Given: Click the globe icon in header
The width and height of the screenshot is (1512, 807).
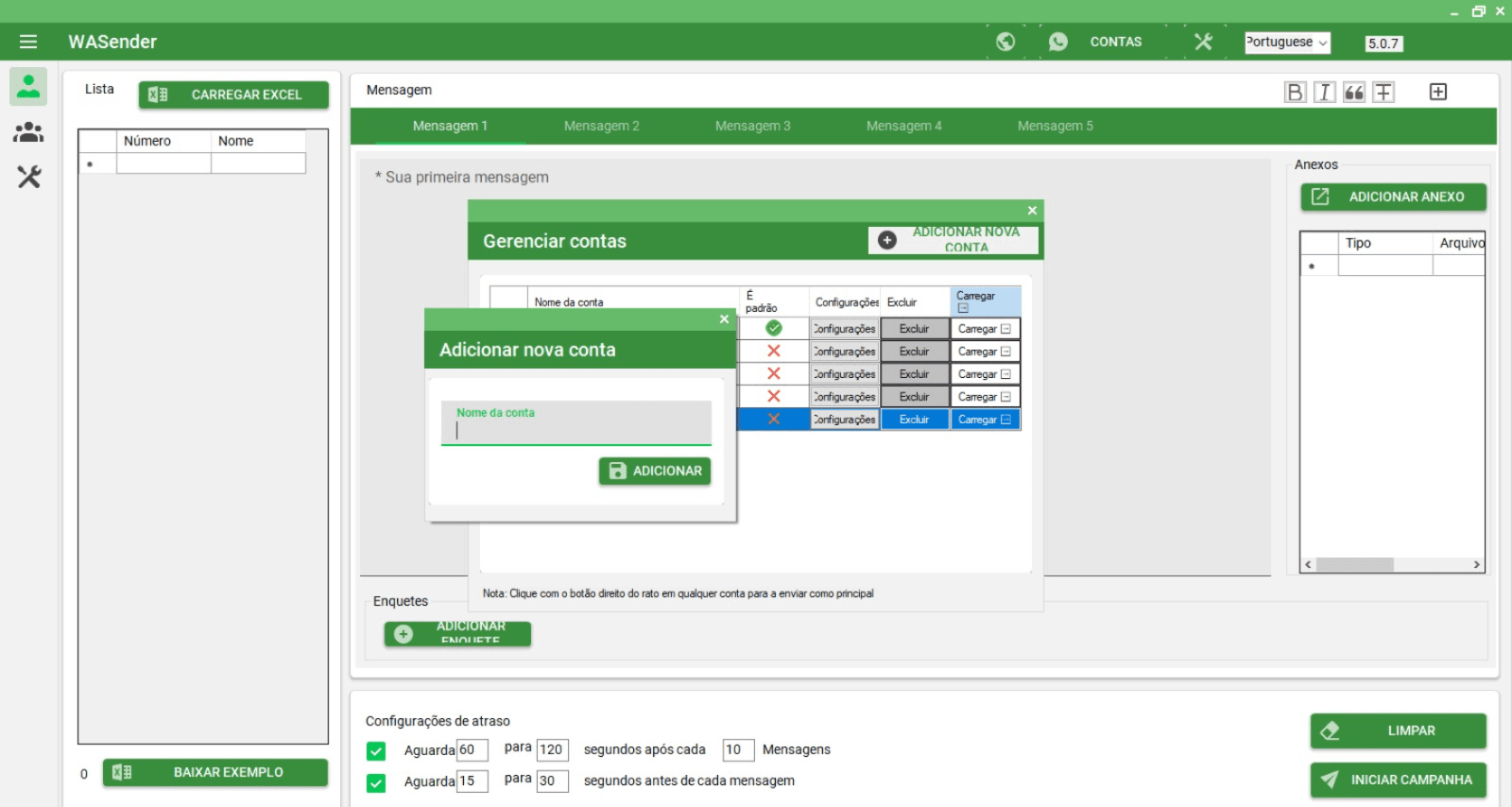Looking at the screenshot, I should pos(1005,42).
